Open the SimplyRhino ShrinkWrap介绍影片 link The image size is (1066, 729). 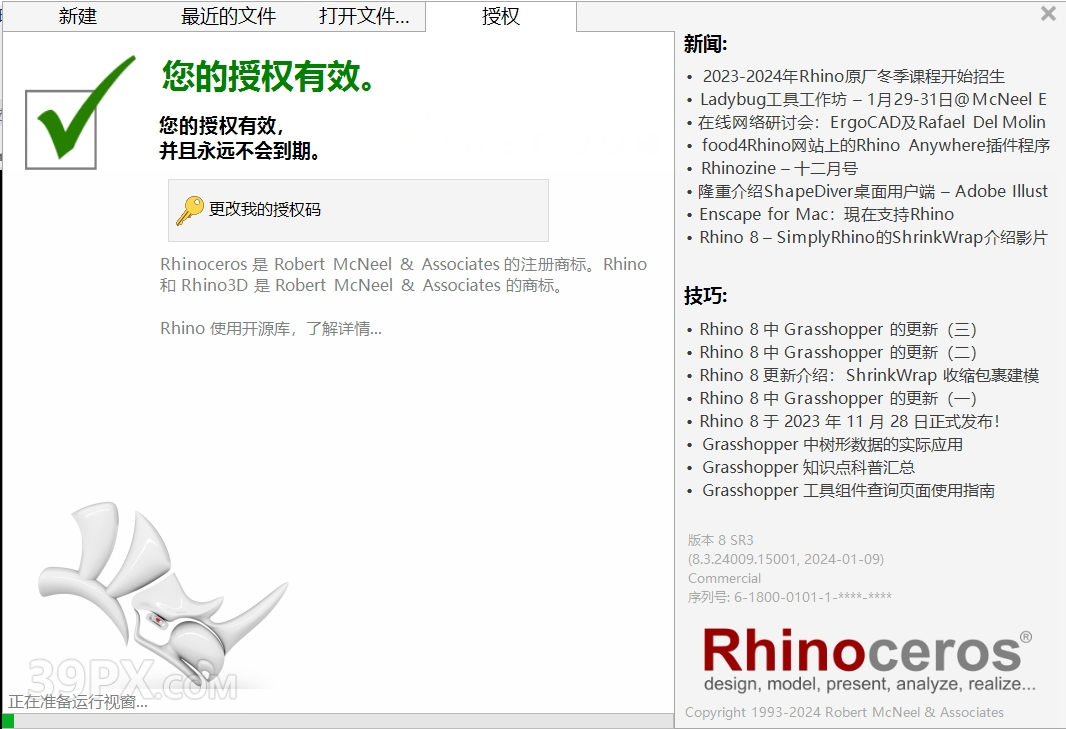point(874,237)
